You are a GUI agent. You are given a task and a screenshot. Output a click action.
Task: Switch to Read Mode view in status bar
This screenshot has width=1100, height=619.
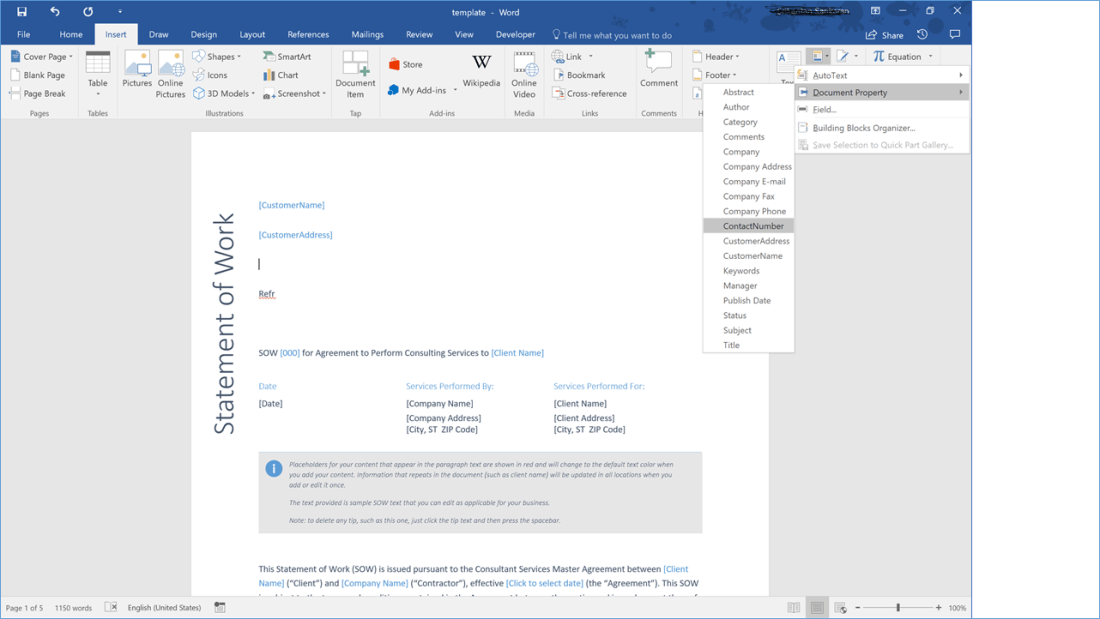[793, 608]
